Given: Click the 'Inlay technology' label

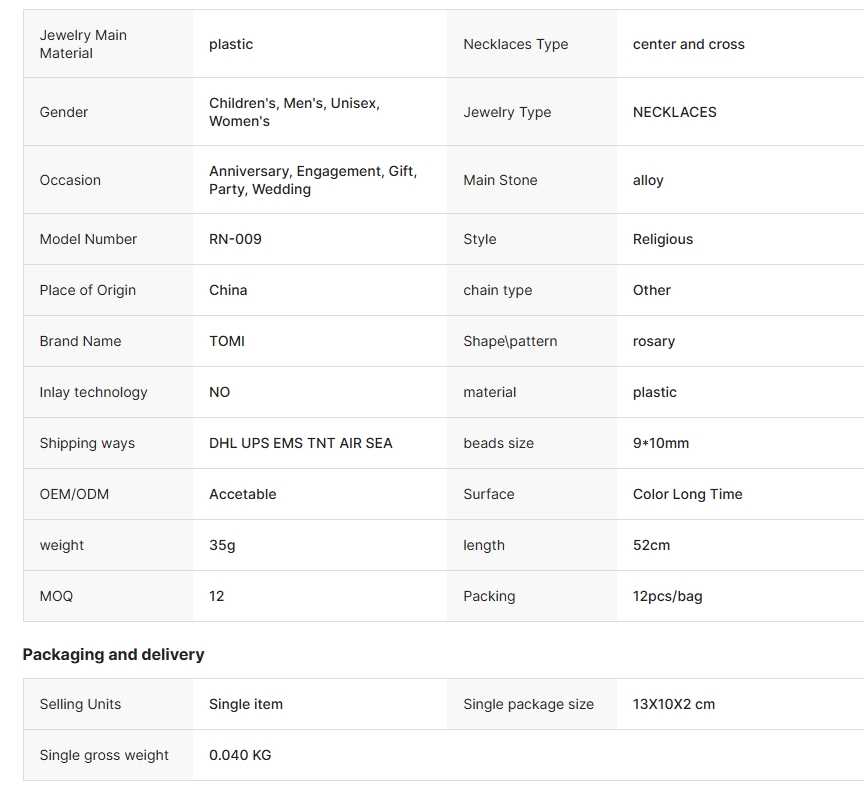Looking at the screenshot, I should (93, 392).
